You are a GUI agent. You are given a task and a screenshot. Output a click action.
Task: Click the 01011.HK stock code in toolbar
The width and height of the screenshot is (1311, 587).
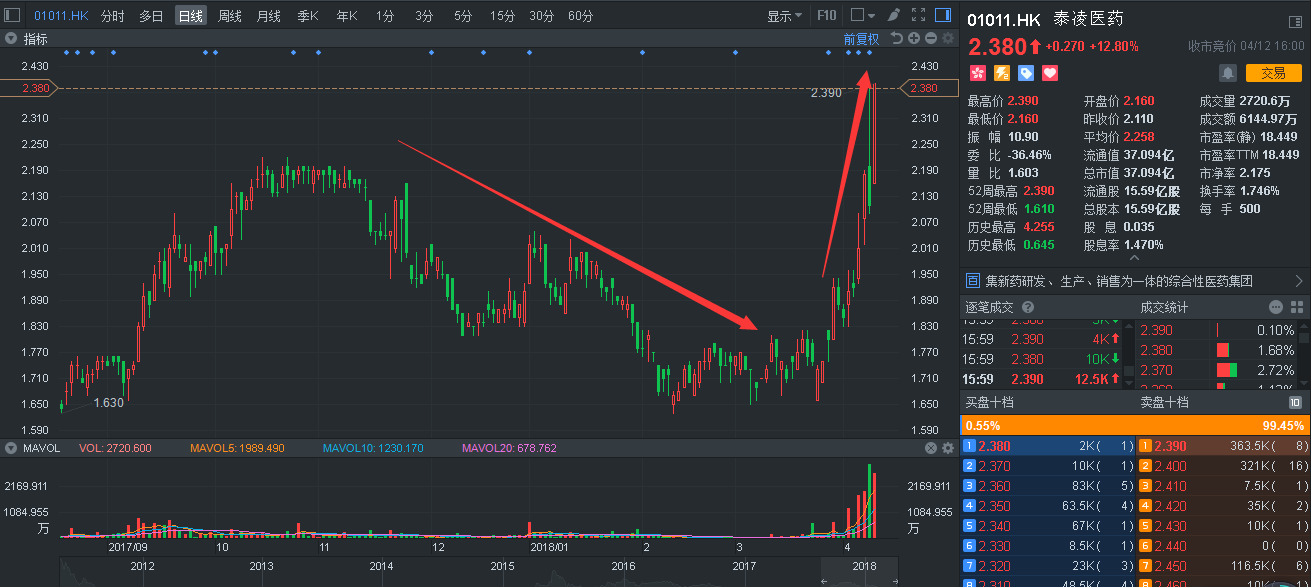[60, 16]
